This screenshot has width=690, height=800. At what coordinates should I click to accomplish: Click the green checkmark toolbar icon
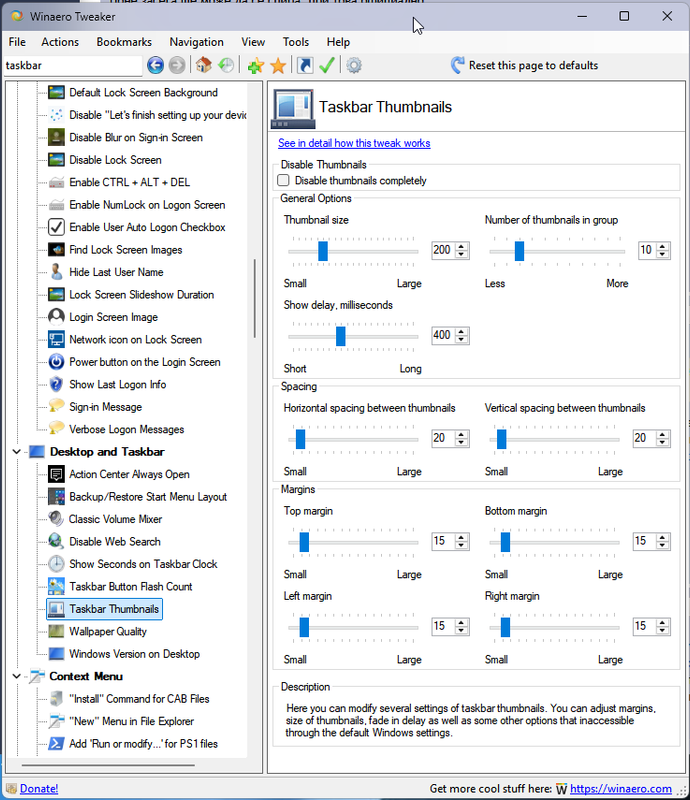(327, 65)
